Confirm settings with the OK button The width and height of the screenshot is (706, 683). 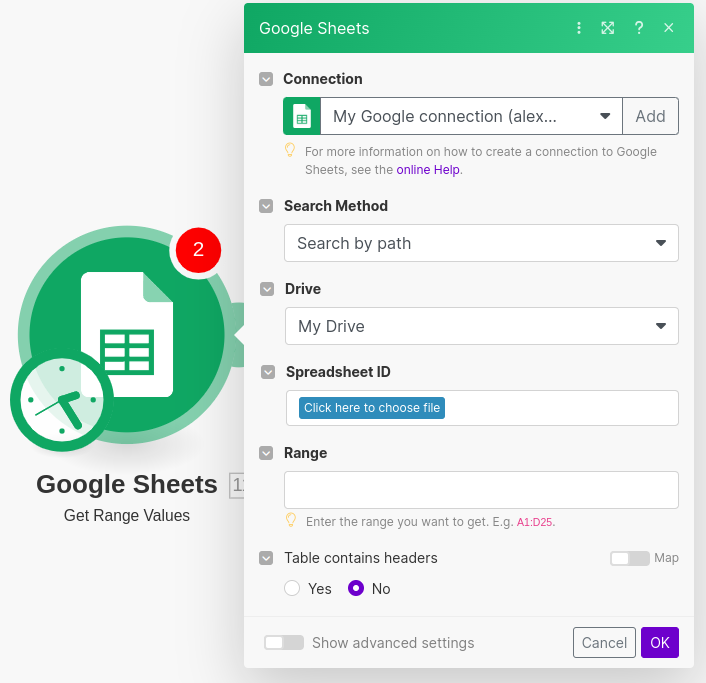point(660,642)
